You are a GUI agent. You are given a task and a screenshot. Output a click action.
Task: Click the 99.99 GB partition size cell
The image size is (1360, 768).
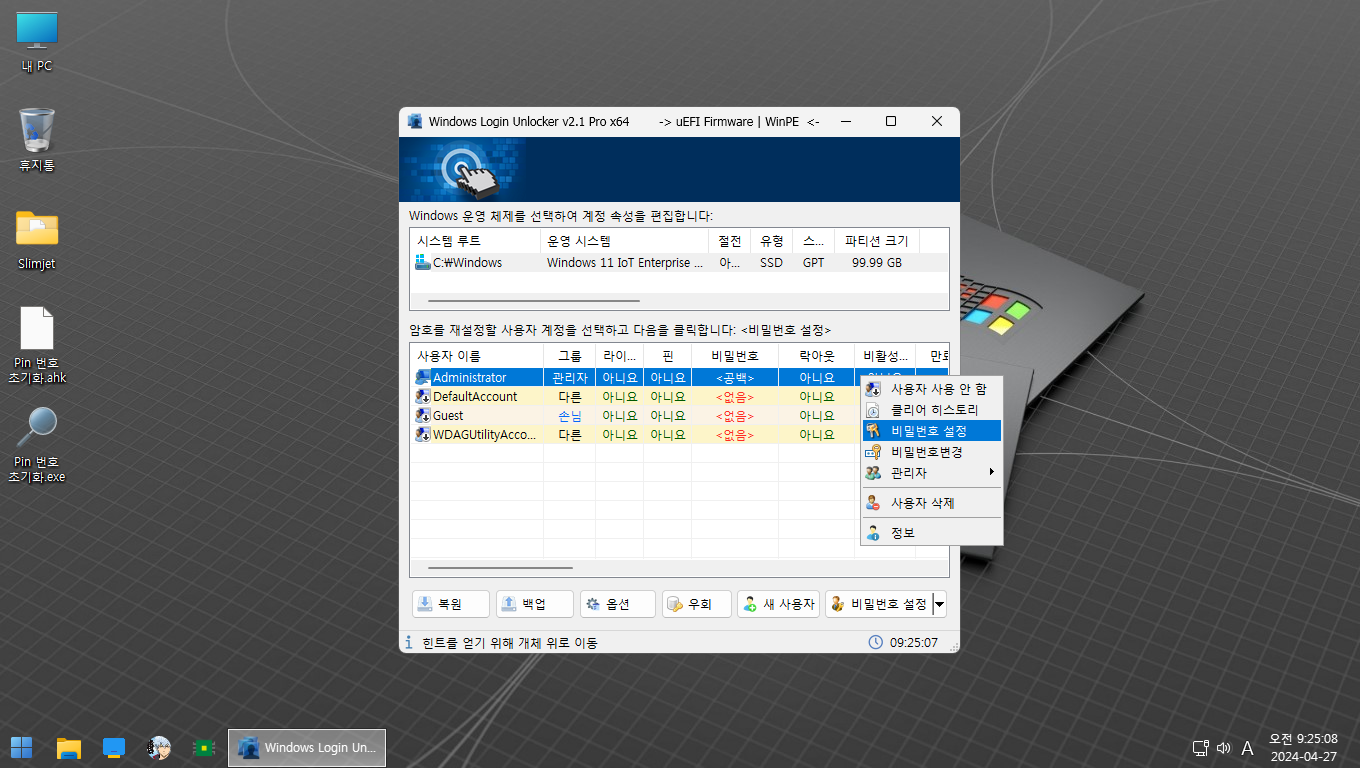pyautogui.click(x=876, y=262)
